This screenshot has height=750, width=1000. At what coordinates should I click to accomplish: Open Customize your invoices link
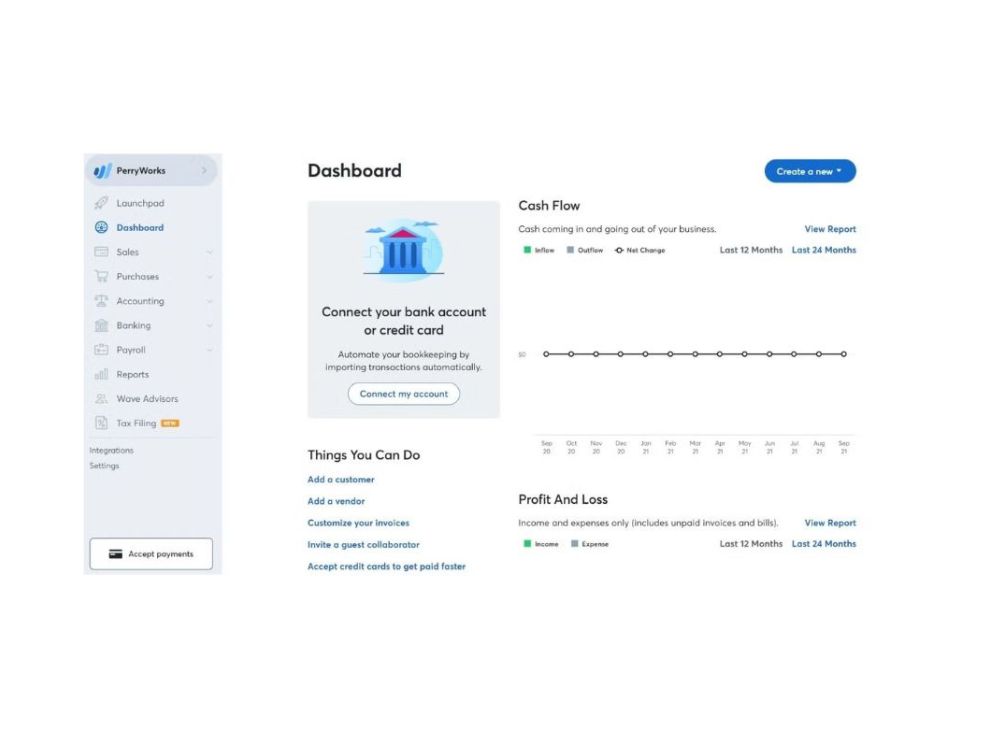358,523
